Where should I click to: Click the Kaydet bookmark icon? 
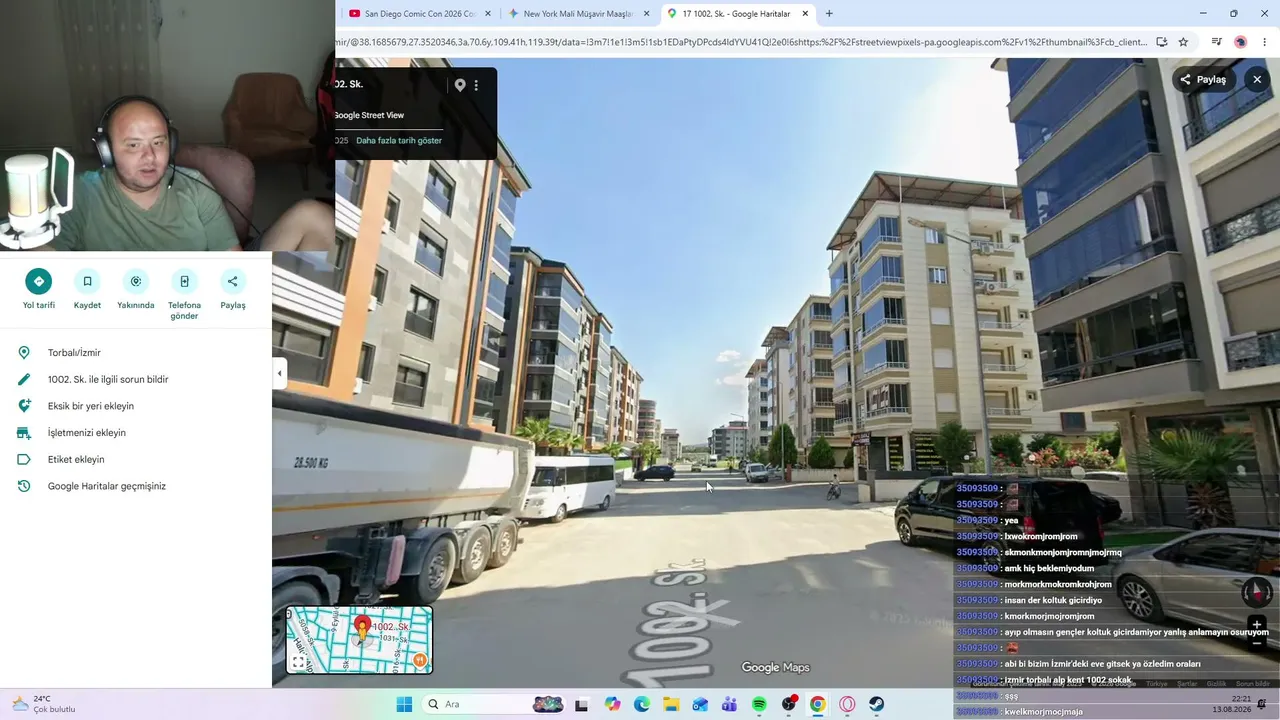point(87,281)
